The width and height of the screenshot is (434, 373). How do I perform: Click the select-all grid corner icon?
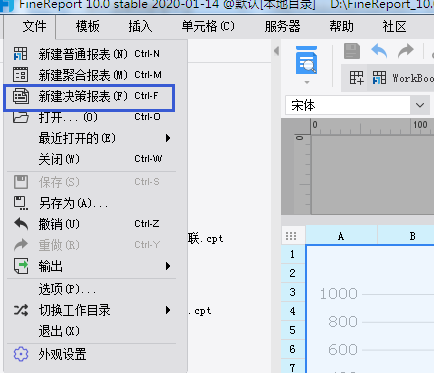point(291,236)
